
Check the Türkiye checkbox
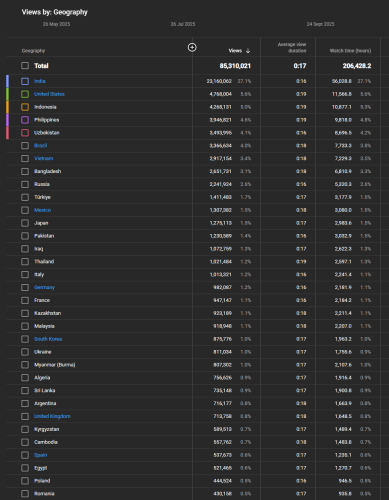tap(25, 197)
